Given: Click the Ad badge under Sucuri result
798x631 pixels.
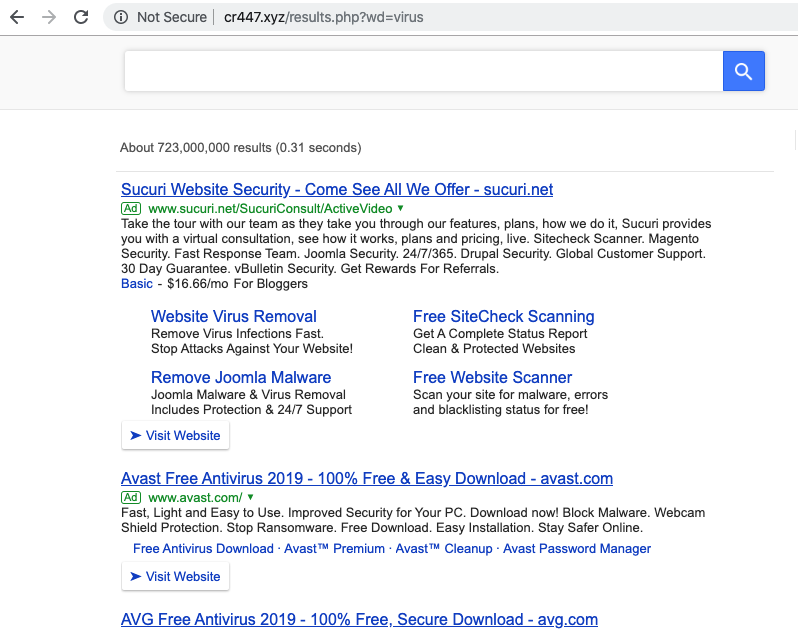Looking at the screenshot, I should tap(130, 208).
